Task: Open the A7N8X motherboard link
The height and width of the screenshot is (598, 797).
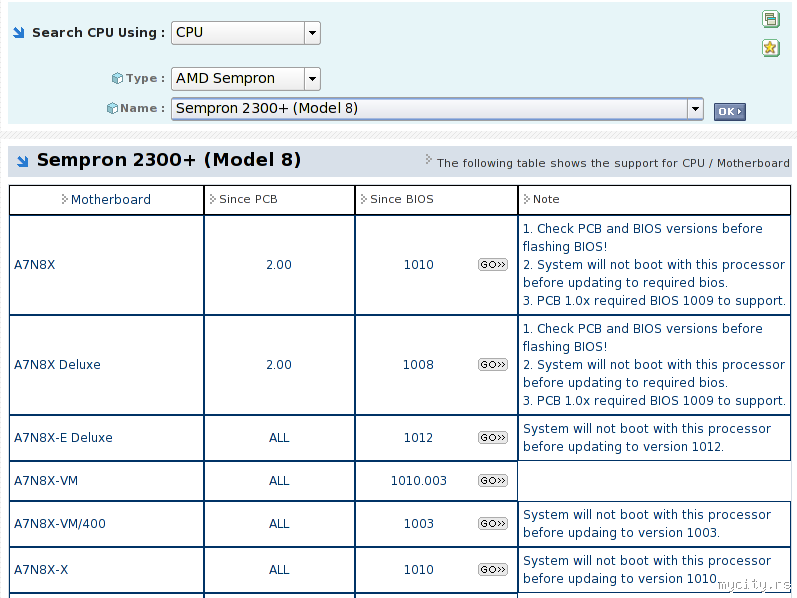Action: coord(35,264)
